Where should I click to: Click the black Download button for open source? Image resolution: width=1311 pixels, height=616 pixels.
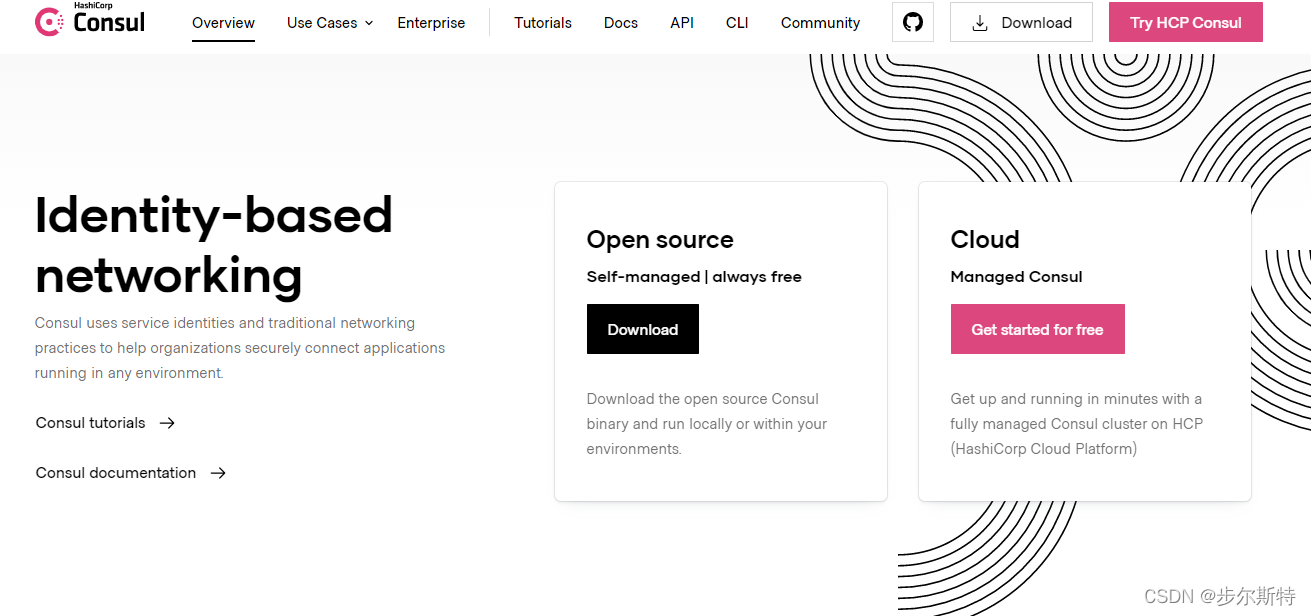(642, 329)
